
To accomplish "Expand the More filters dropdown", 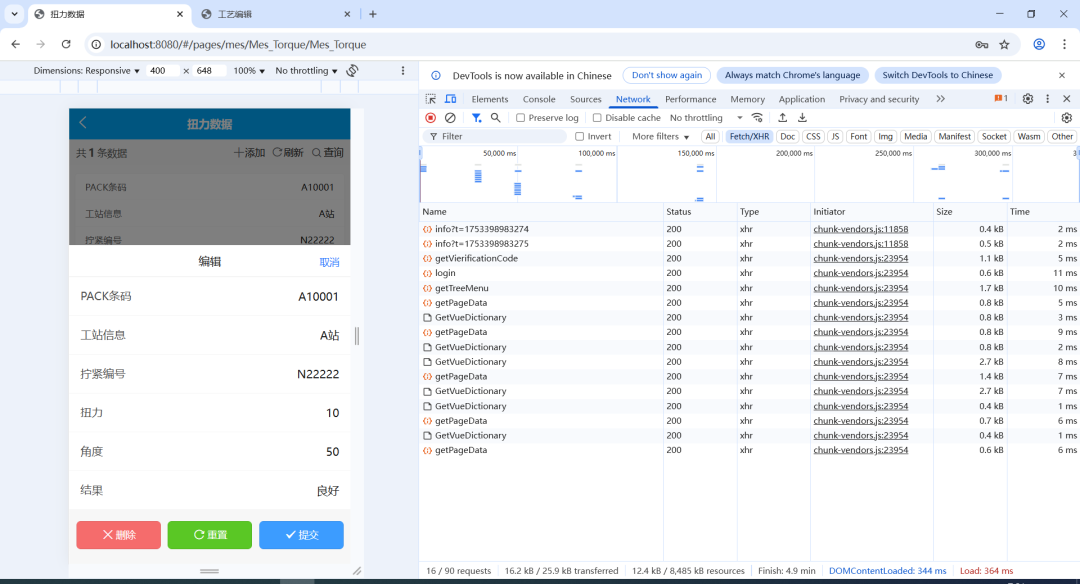I will (x=661, y=137).
